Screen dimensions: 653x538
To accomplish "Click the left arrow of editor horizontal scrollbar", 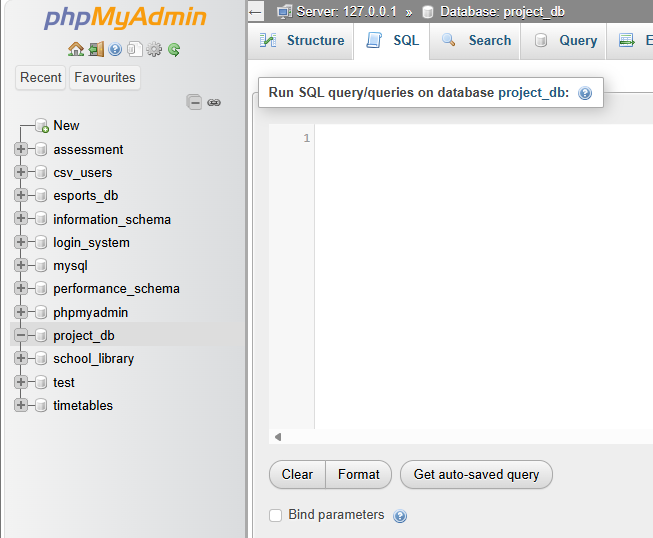I will (278, 437).
